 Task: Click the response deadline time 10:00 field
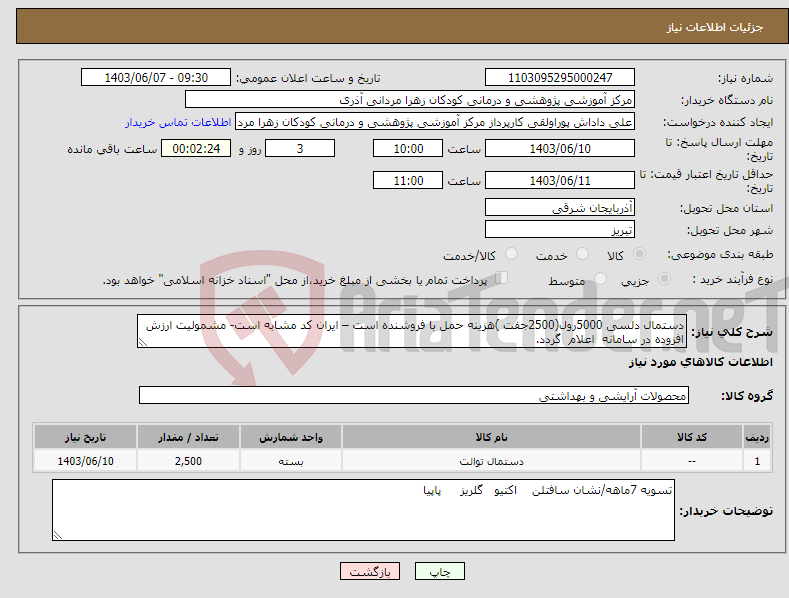(x=408, y=148)
